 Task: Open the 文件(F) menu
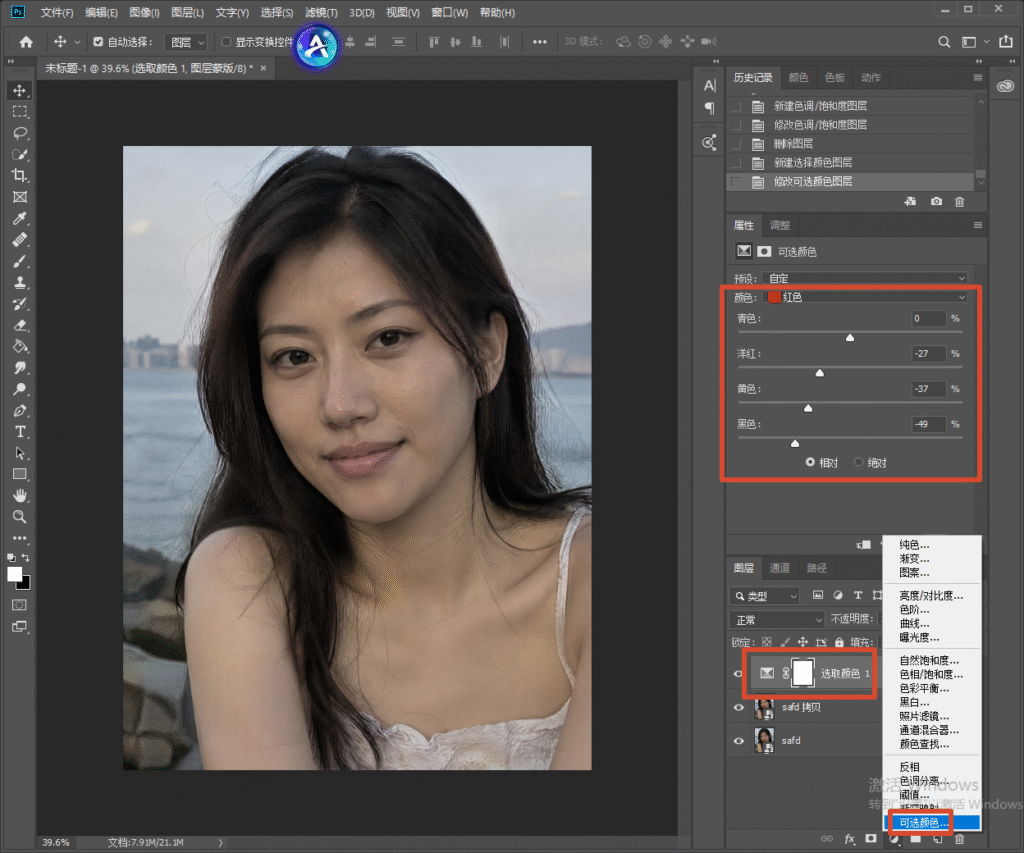click(57, 12)
